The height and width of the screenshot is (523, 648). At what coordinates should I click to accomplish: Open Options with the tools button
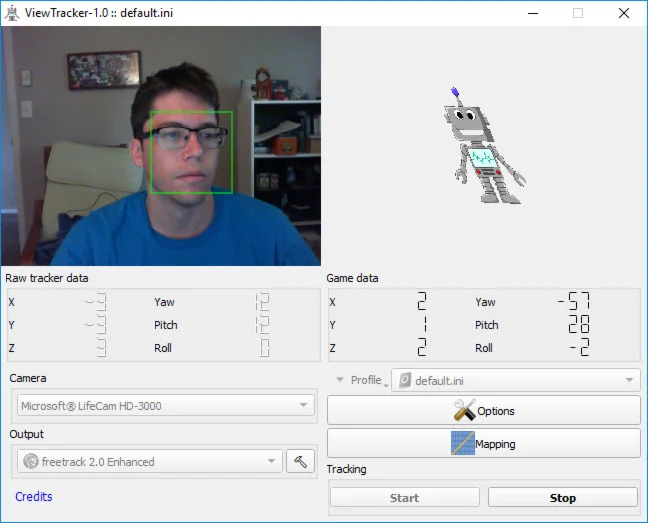coord(484,410)
